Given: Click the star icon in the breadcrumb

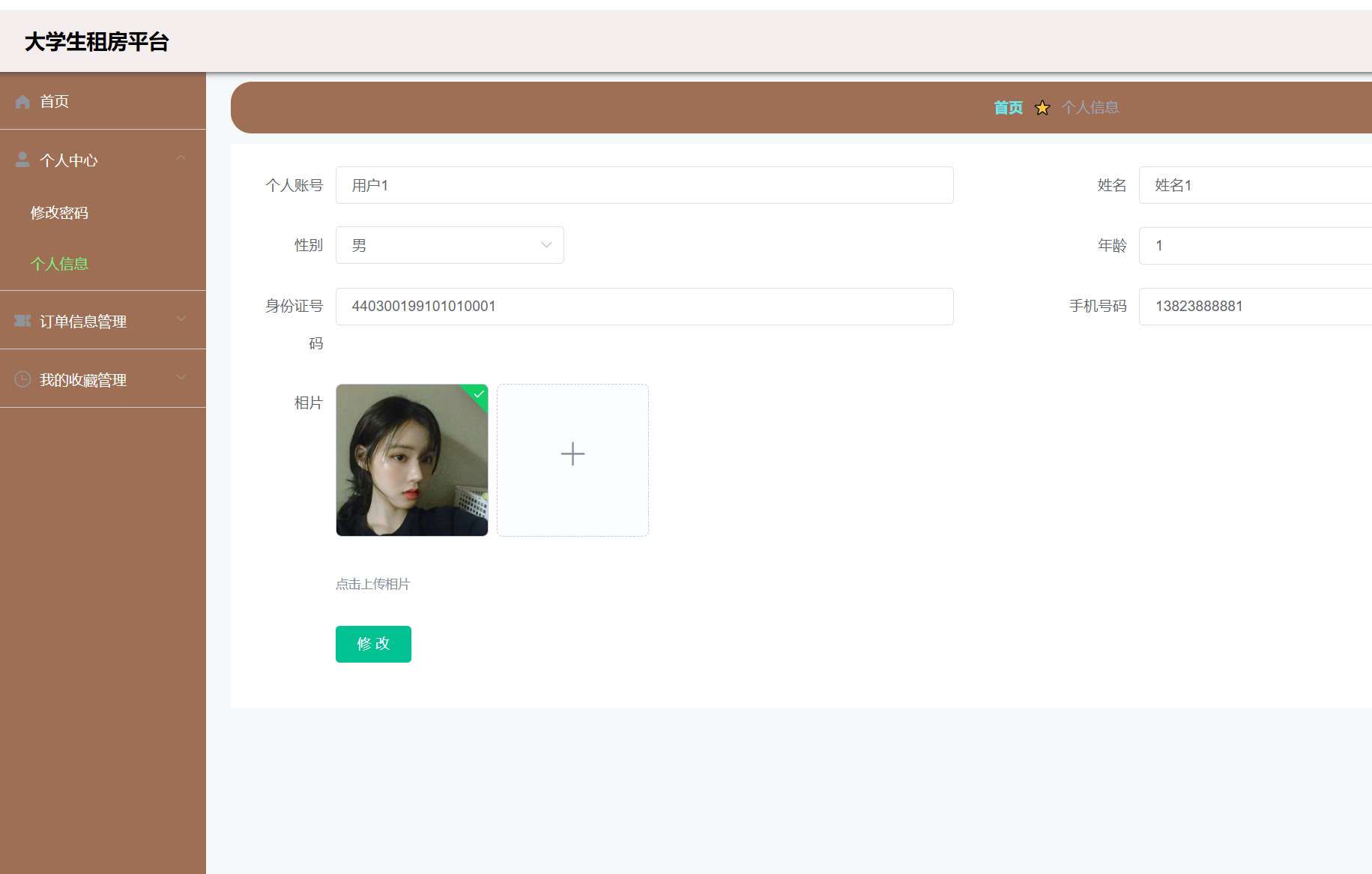Looking at the screenshot, I should [x=1042, y=108].
